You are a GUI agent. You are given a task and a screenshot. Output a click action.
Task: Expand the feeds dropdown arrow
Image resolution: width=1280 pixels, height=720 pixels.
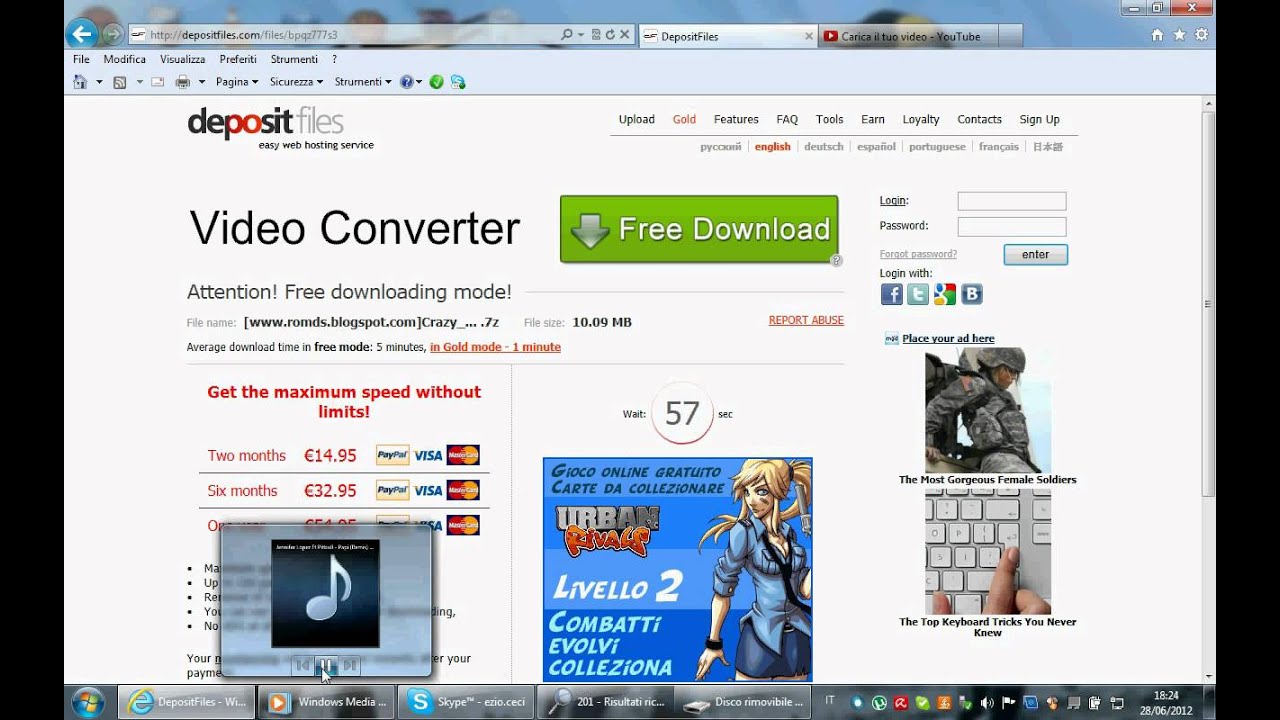coord(139,82)
